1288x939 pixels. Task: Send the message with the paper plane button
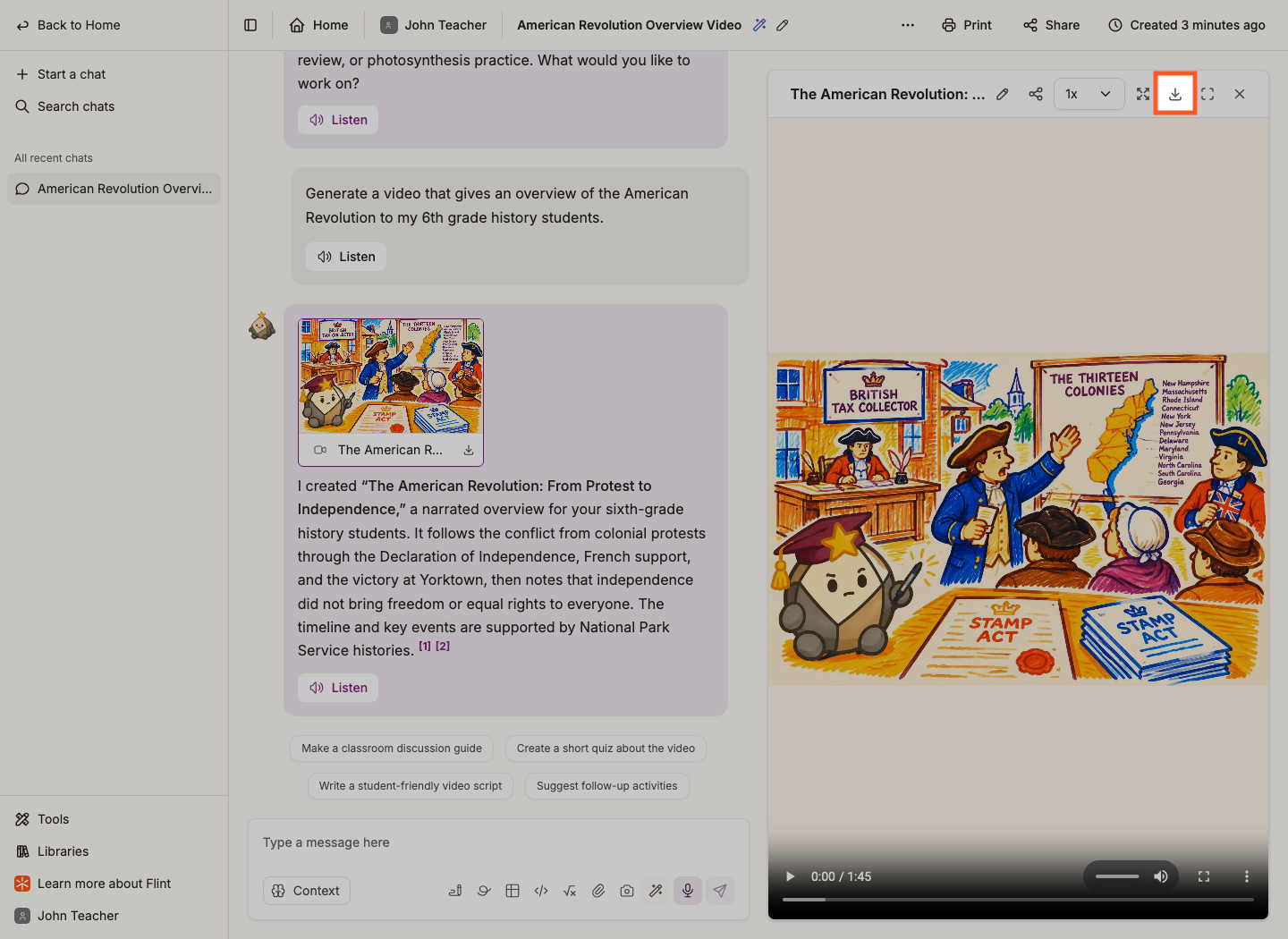pyautogui.click(x=720, y=891)
